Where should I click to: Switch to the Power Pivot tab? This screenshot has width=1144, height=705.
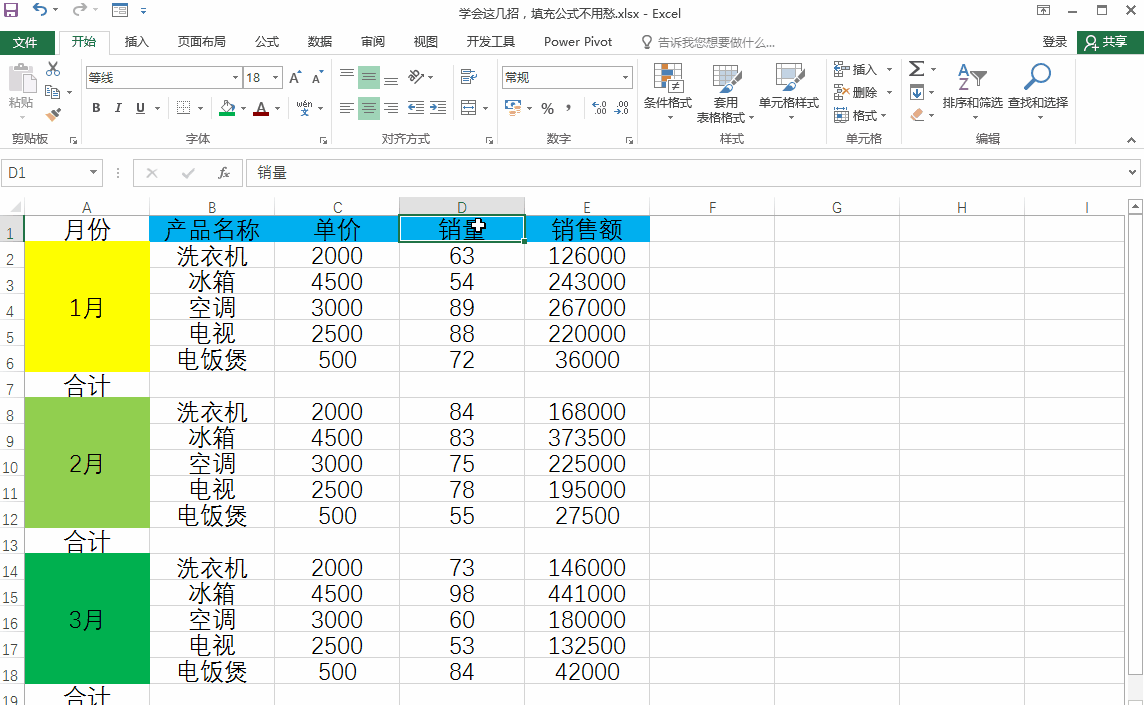(x=578, y=42)
